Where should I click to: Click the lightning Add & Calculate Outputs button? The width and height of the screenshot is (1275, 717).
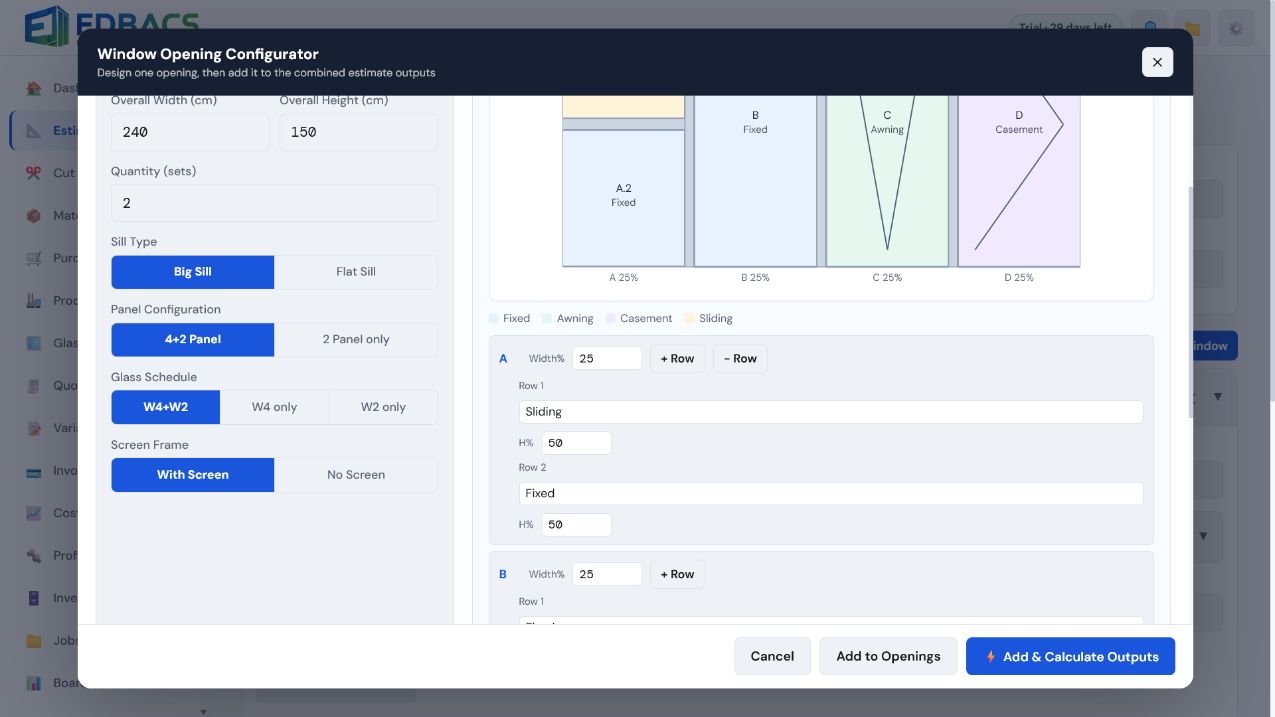tap(1070, 656)
